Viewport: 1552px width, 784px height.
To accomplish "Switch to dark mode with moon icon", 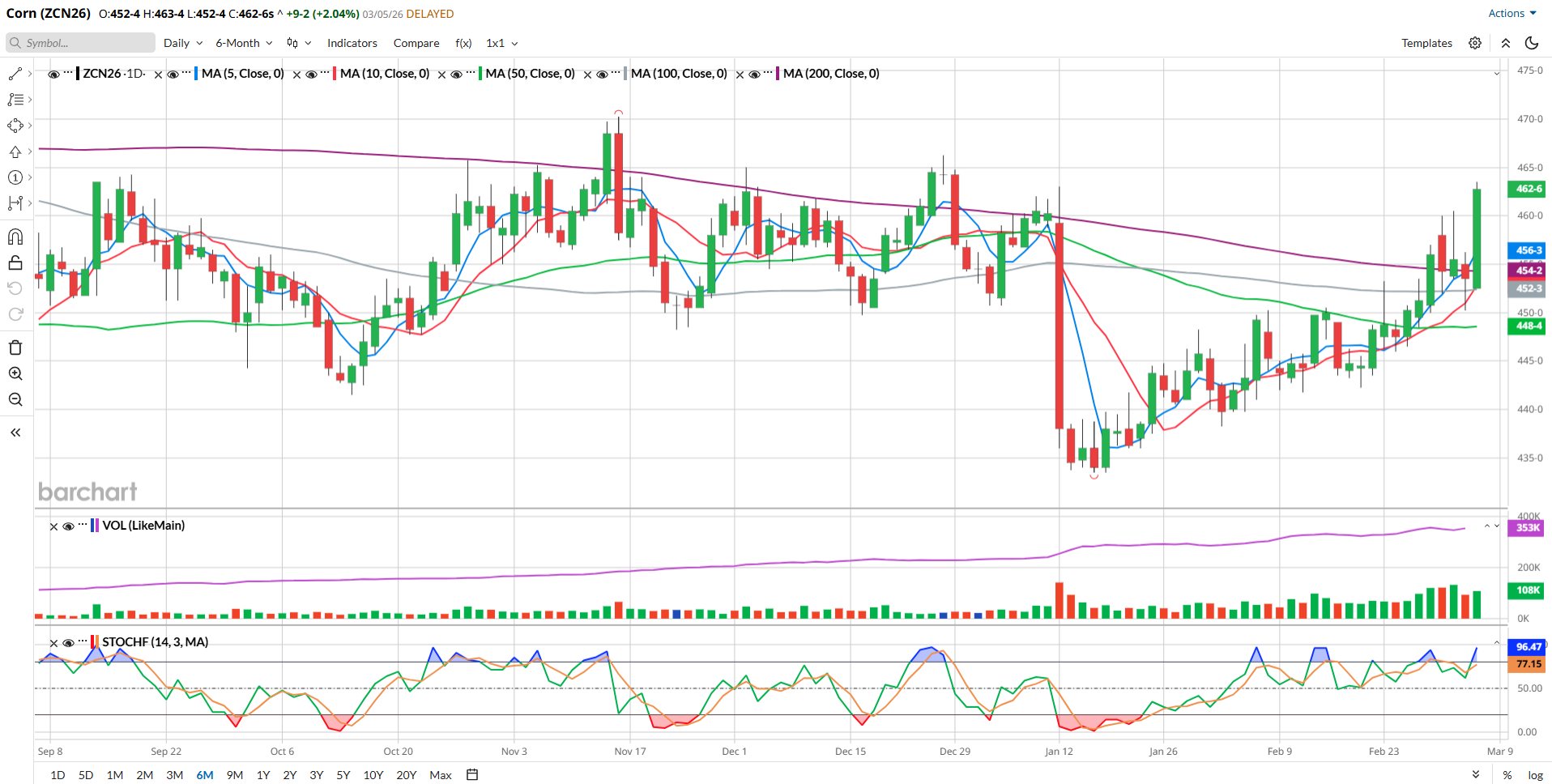I will [x=1531, y=43].
